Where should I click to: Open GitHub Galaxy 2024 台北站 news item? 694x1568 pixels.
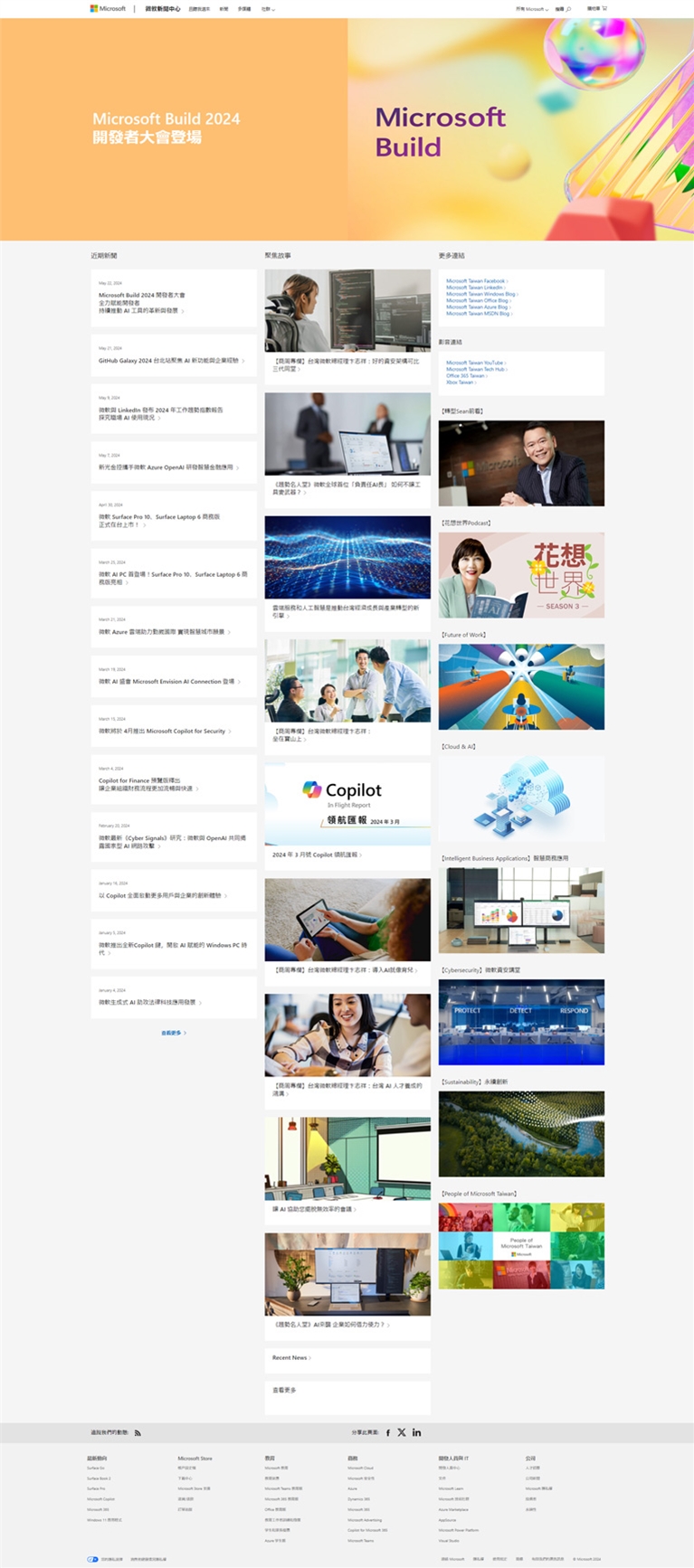174,355
